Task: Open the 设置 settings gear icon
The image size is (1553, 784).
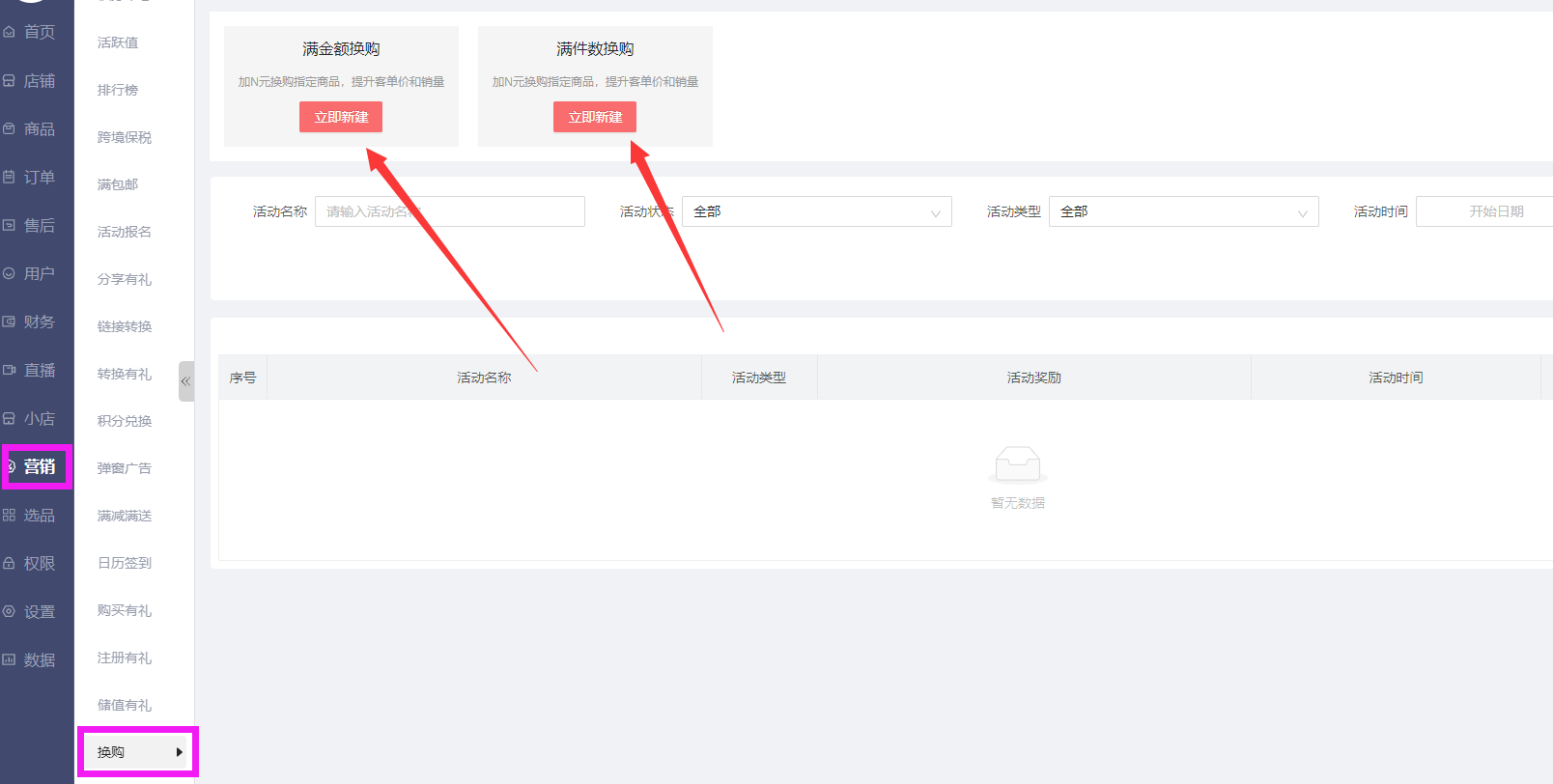Action: click(x=10, y=612)
